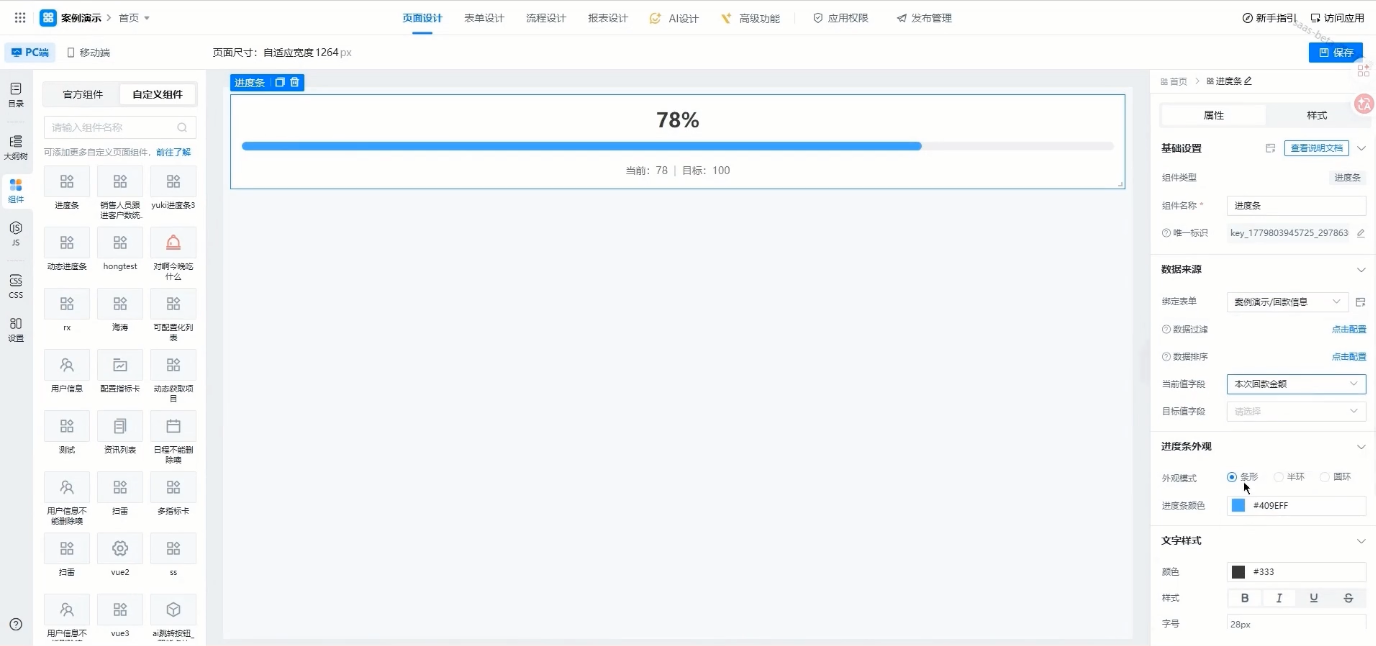Open the 当前值字段 dropdown
Image resolution: width=1376 pixels, height=646 pixels.
tap(1296, 384)
